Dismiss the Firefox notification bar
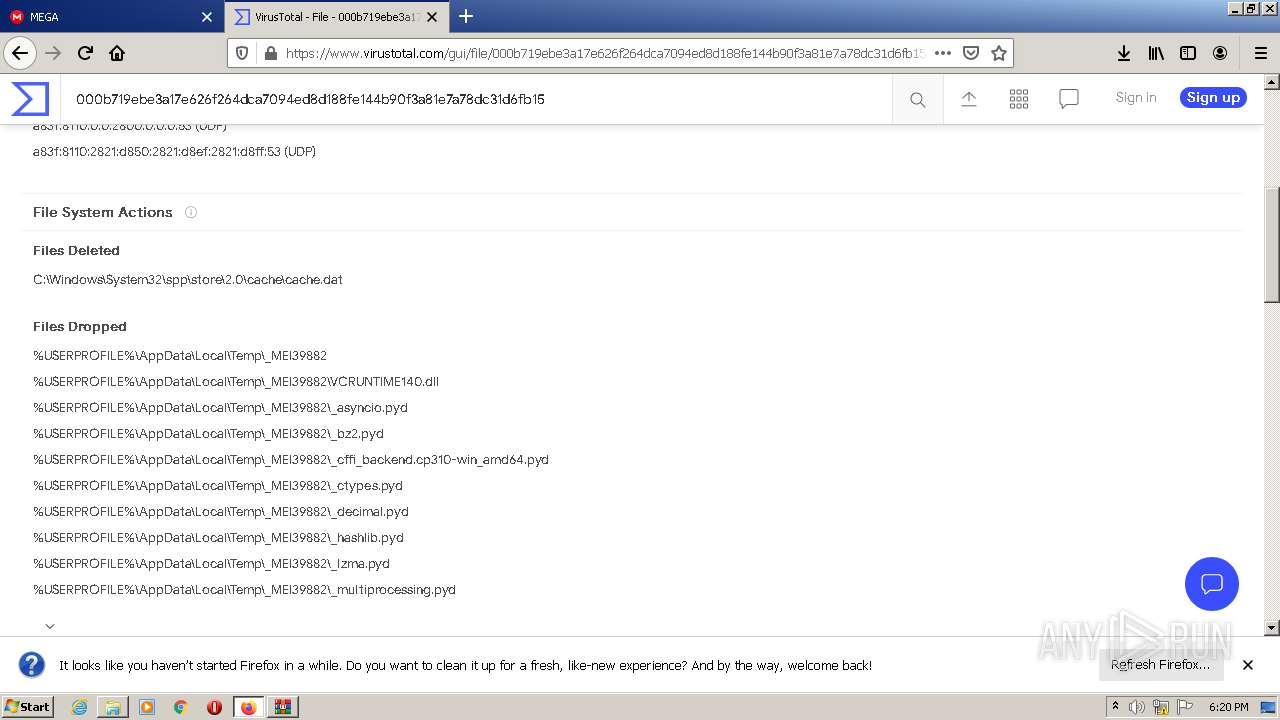1280x720 pixels. [1247, 665]
